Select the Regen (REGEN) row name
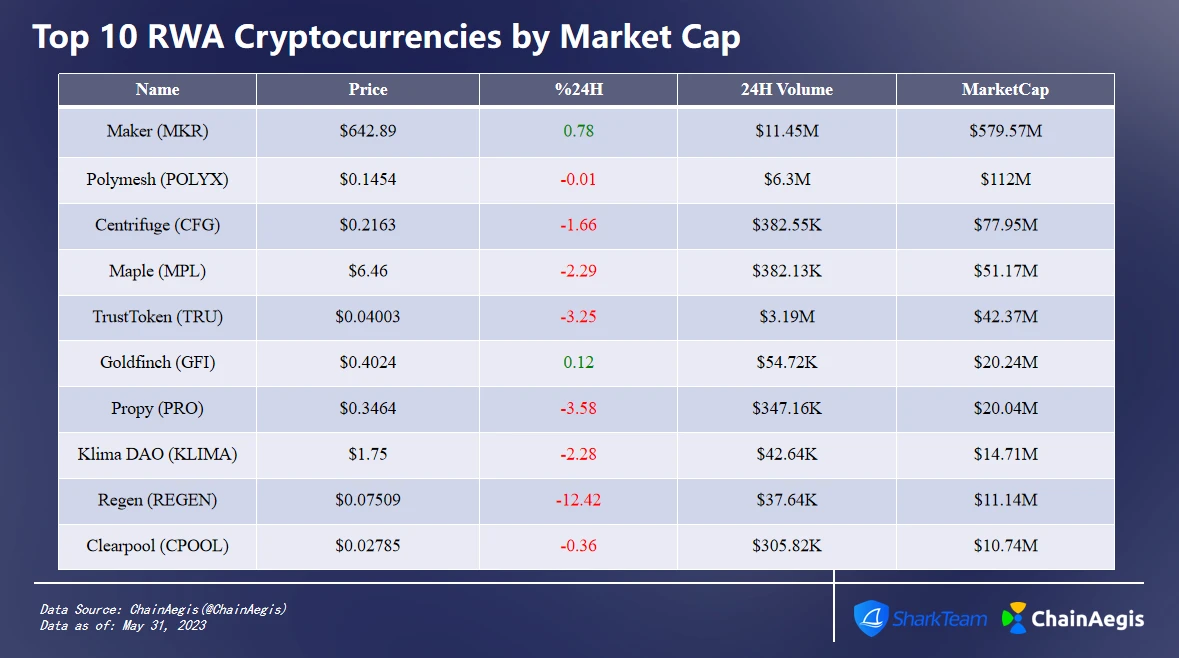 (x=157, y=500)
